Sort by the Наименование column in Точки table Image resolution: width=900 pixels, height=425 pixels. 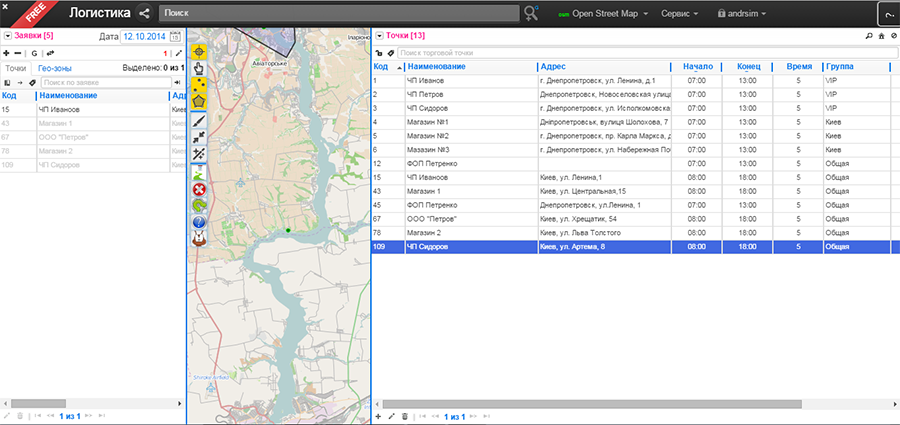pos(437,67)
